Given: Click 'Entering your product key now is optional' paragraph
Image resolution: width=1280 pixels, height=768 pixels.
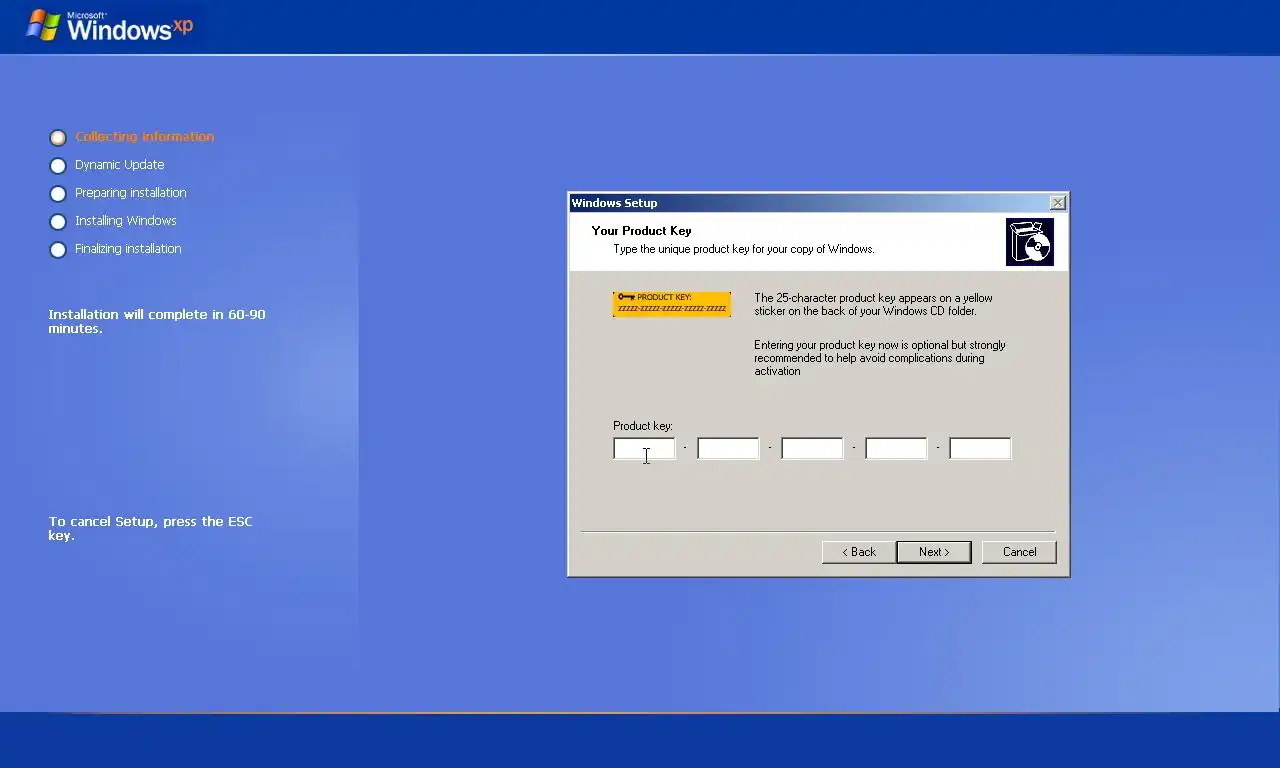Looking at the screenshot, I should (x=880, y=358).
